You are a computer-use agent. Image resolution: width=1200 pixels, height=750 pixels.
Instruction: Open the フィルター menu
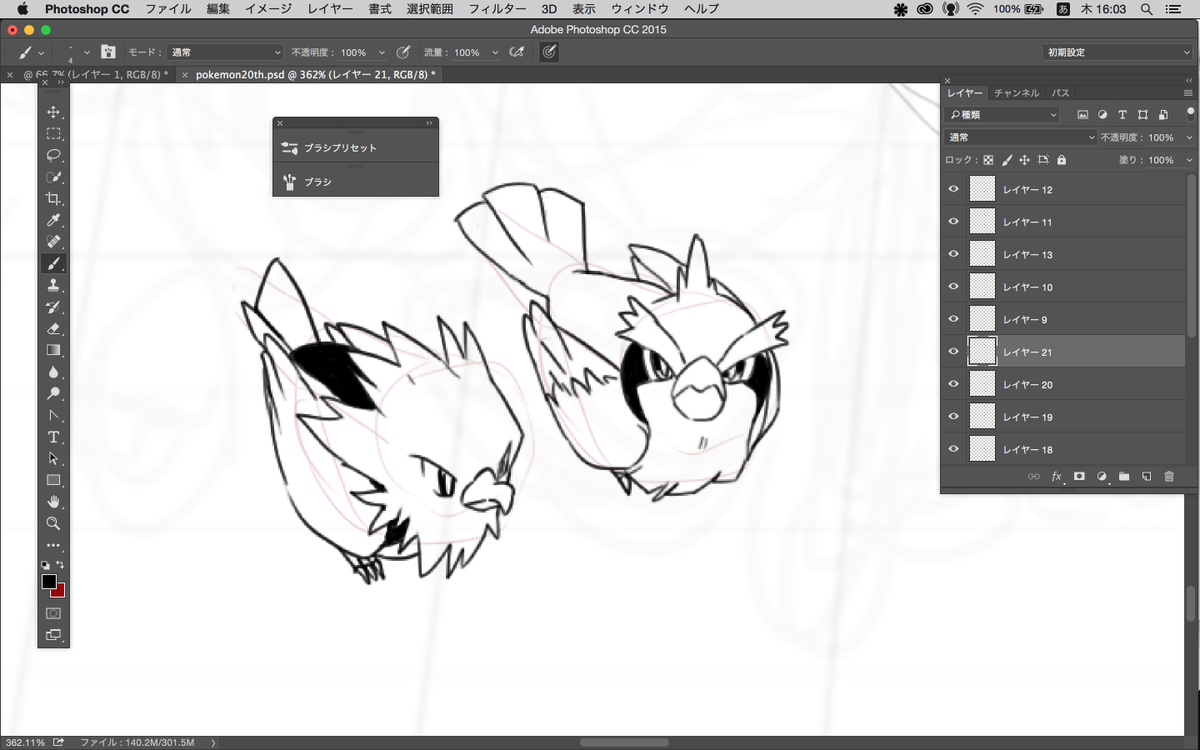[x=497, y=9]
